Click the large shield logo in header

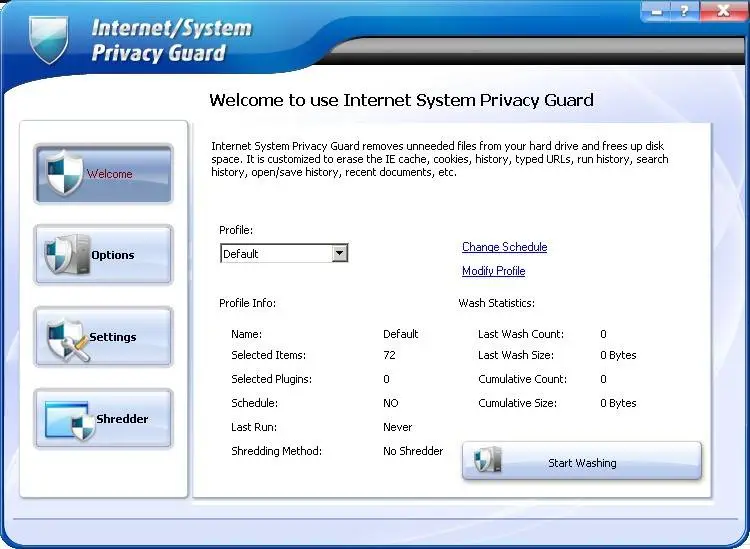48,39
